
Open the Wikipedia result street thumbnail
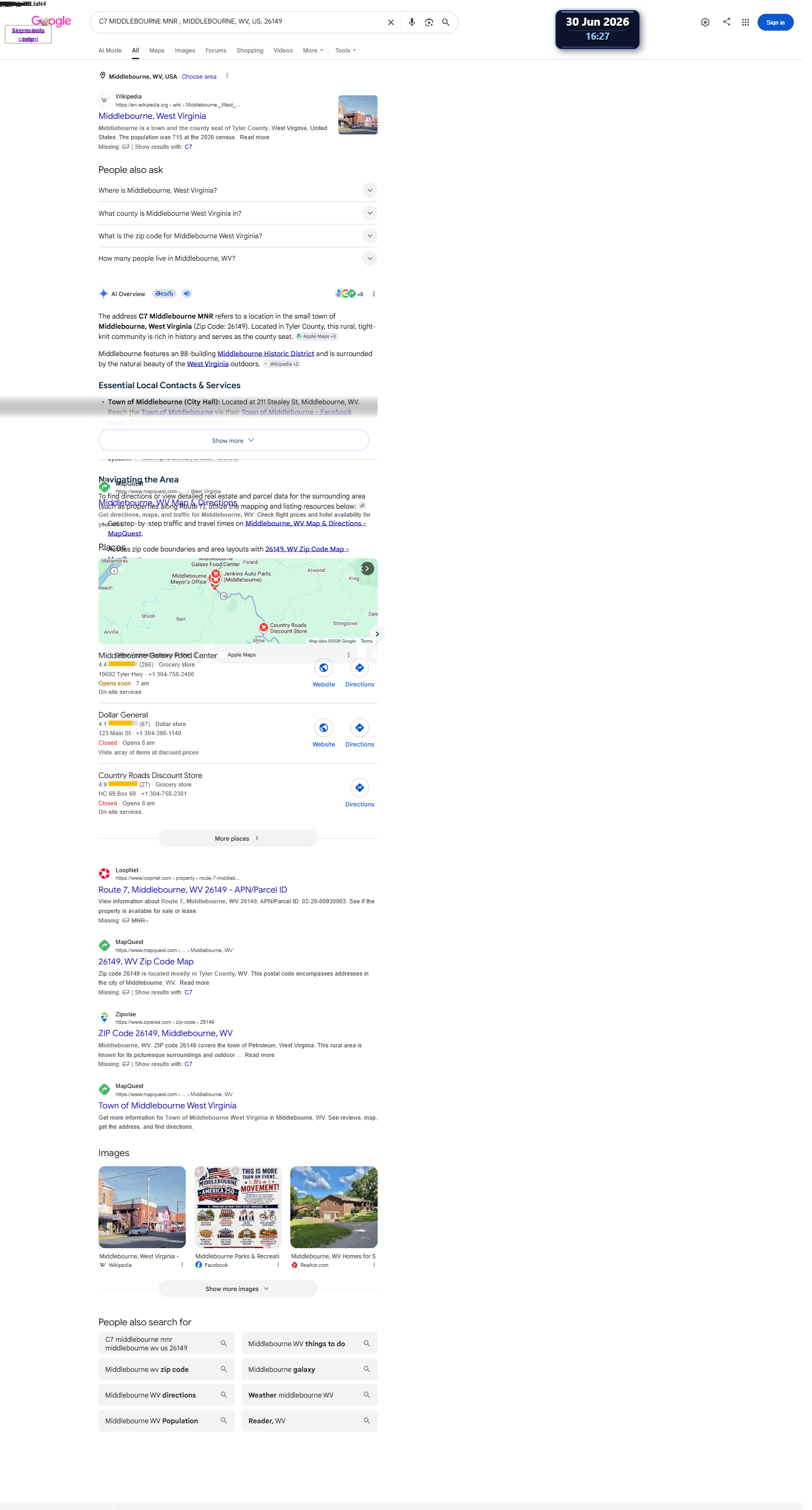(358, 115)
